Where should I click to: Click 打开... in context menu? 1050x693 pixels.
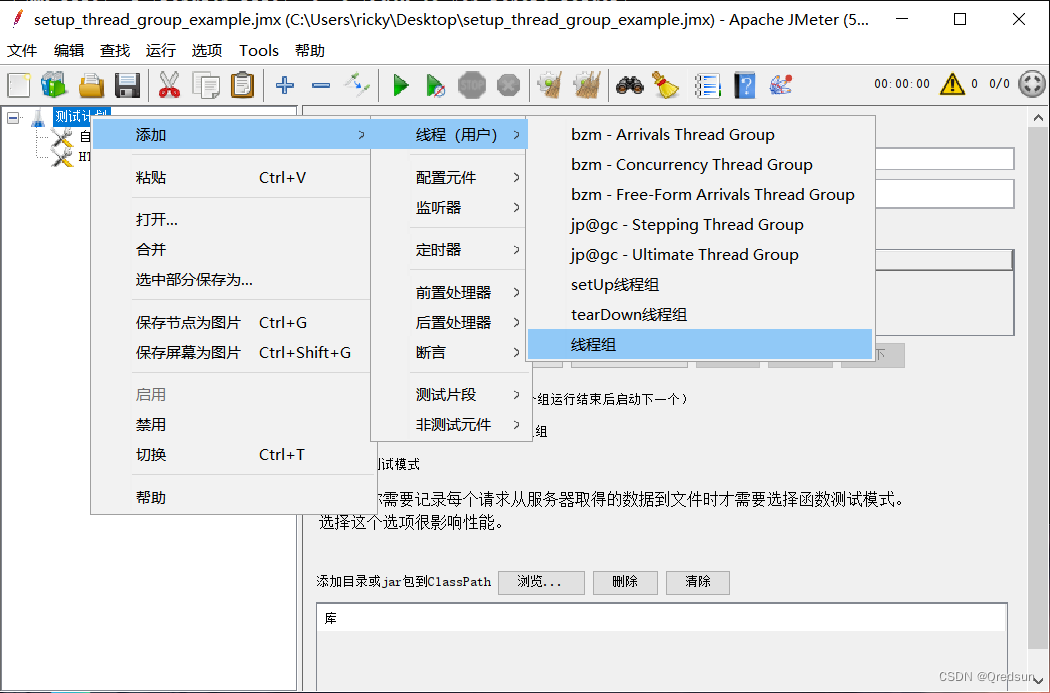pyautogui.click(x=231, y=220)
